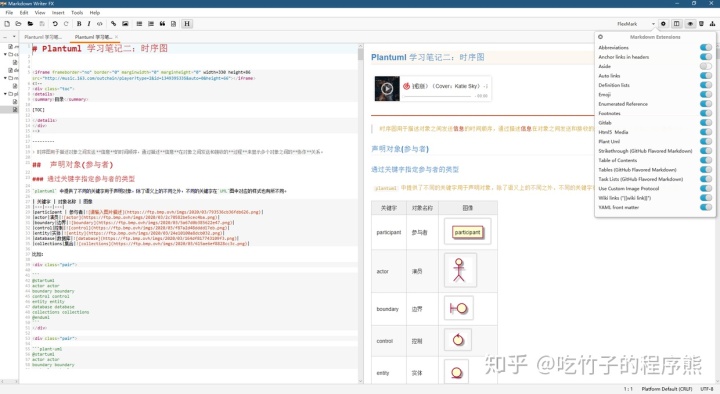Click the Open file toolbar icon
Image resolution: width=720 pixels, height=394 pixels.
coord(18,24)
